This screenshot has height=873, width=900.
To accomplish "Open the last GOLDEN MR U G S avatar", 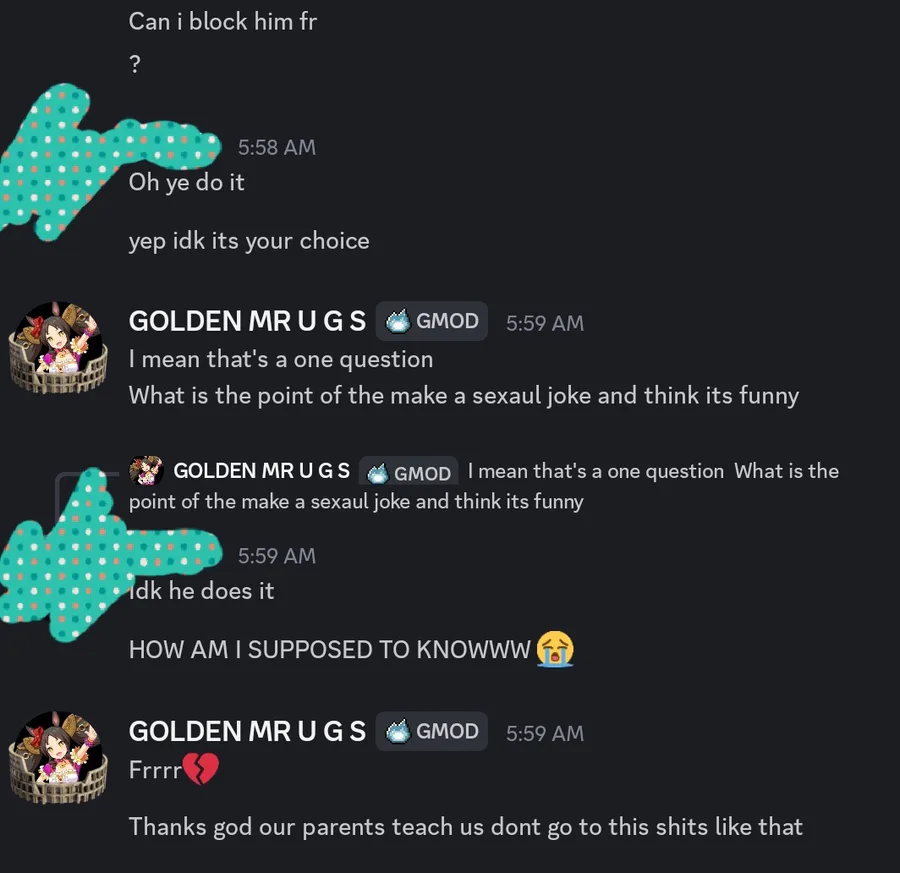I will 58,757.
